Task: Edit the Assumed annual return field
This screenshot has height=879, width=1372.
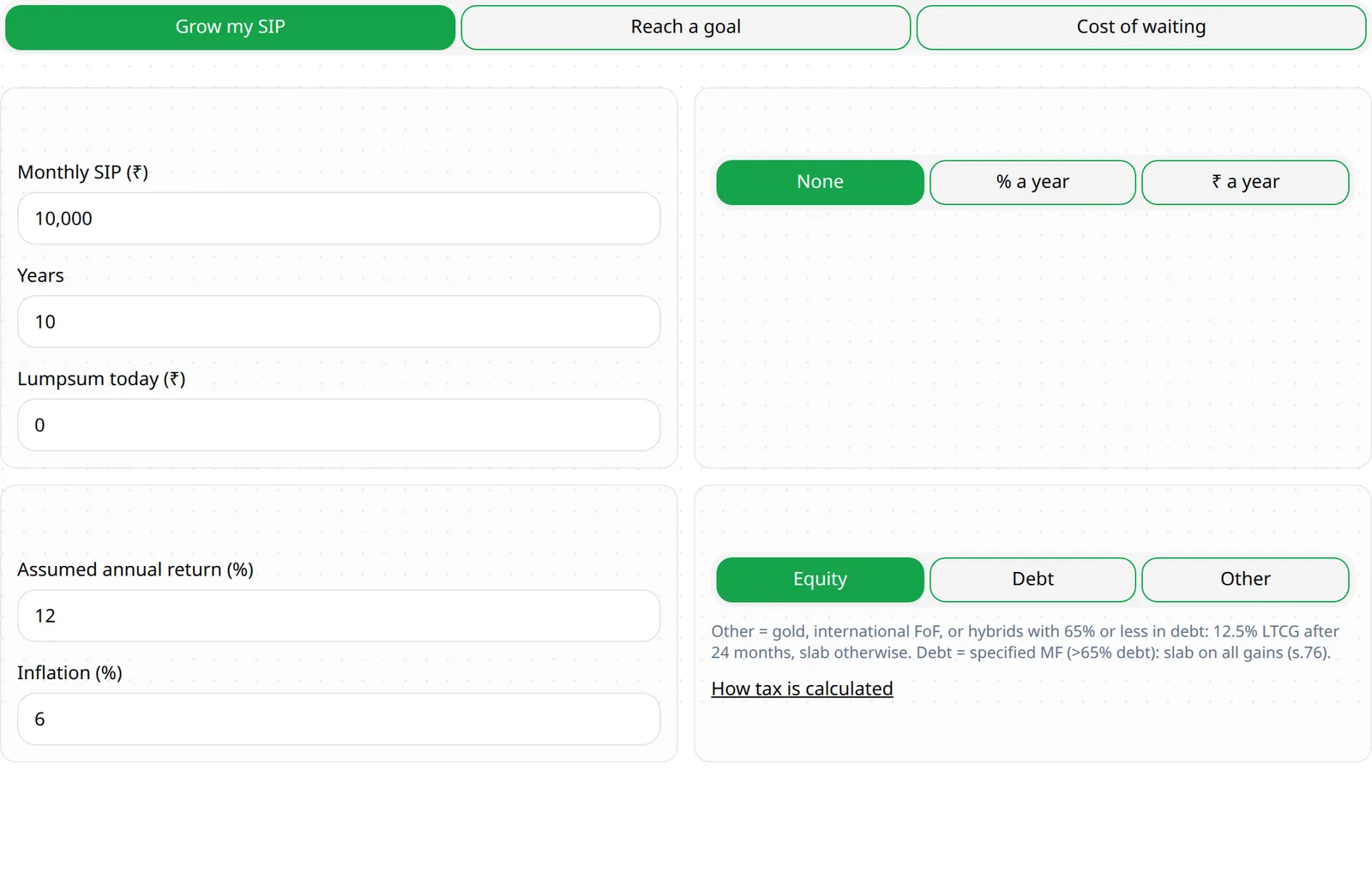Action: 339,616
